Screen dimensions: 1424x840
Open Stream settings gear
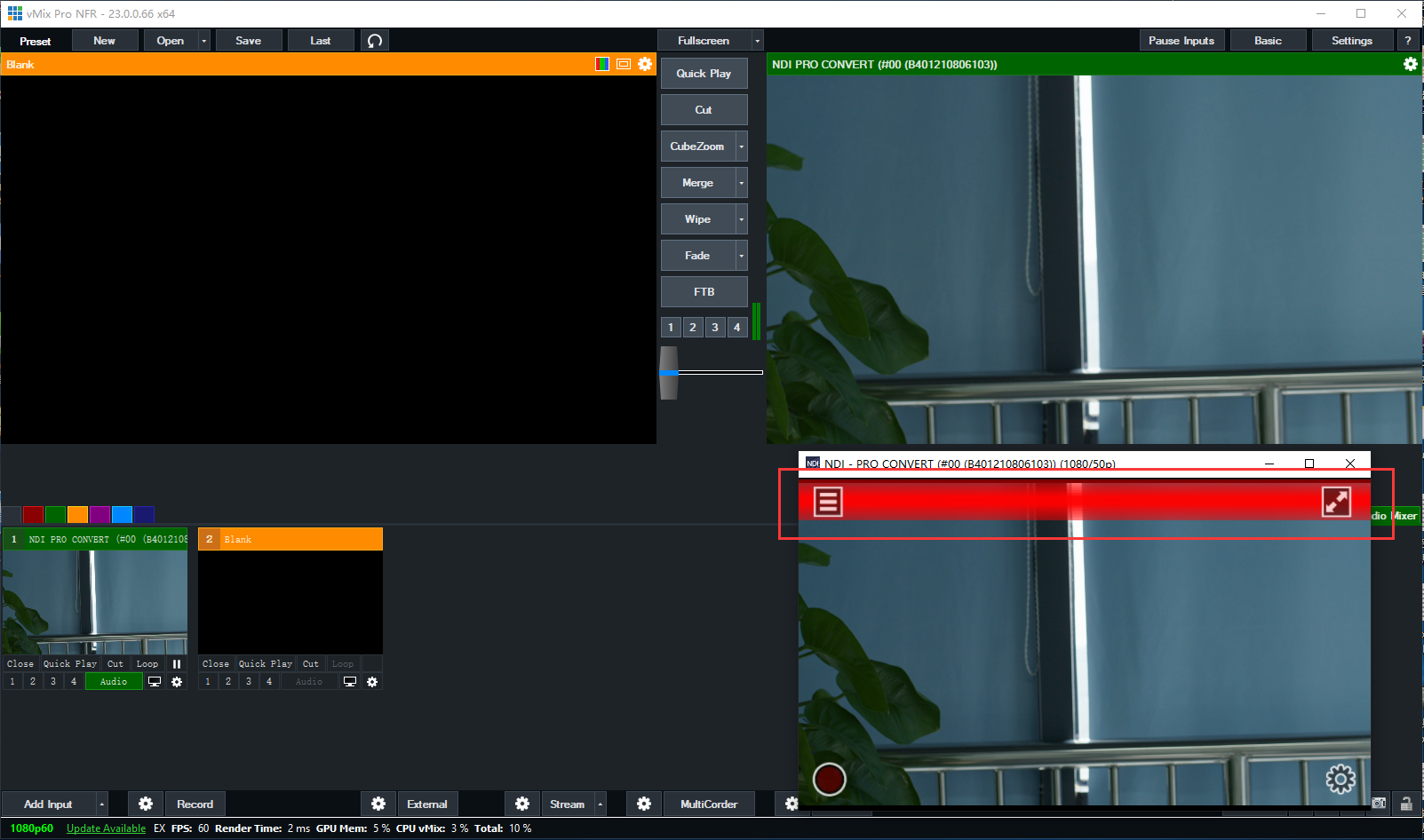522,804
